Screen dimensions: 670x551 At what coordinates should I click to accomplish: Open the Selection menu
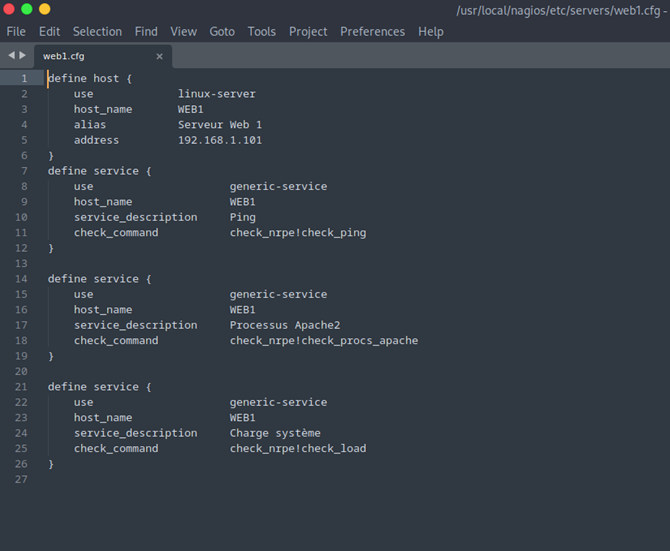pos(97,31)
